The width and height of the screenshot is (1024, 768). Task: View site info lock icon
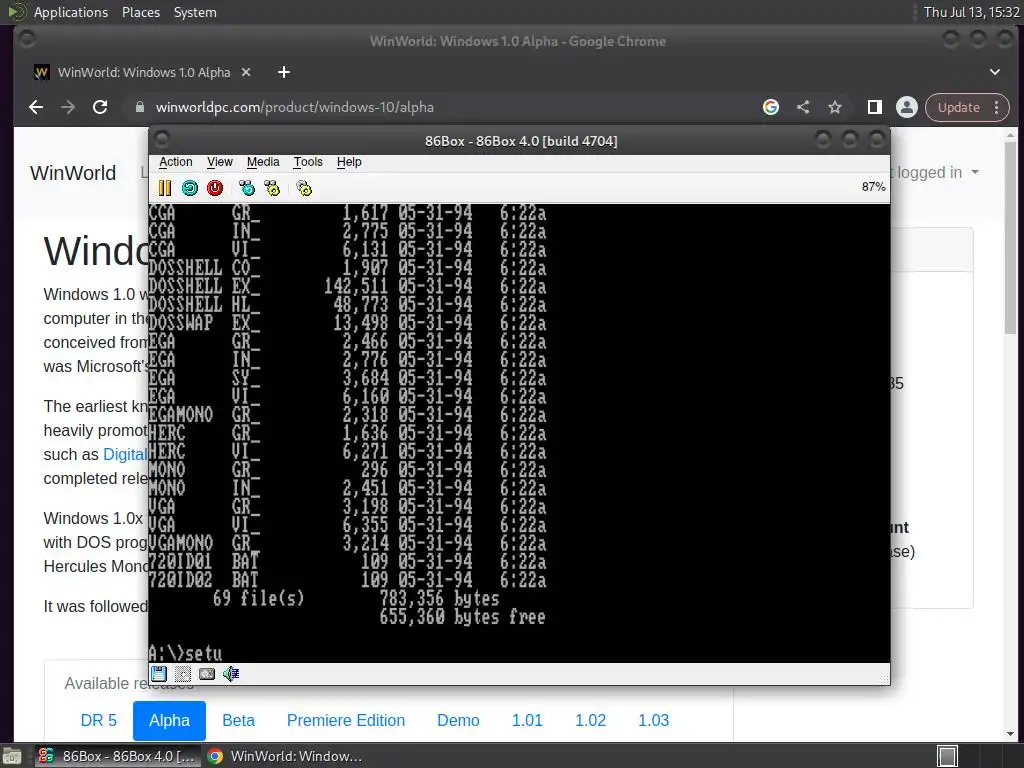tap(140, 107)
